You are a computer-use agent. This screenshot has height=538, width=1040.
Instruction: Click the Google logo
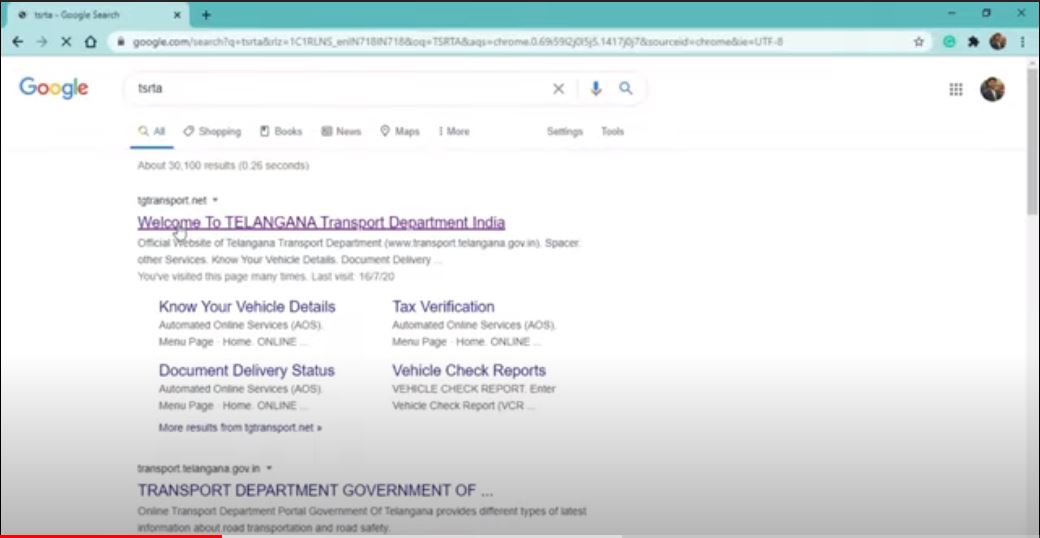(x=54, y=88)
